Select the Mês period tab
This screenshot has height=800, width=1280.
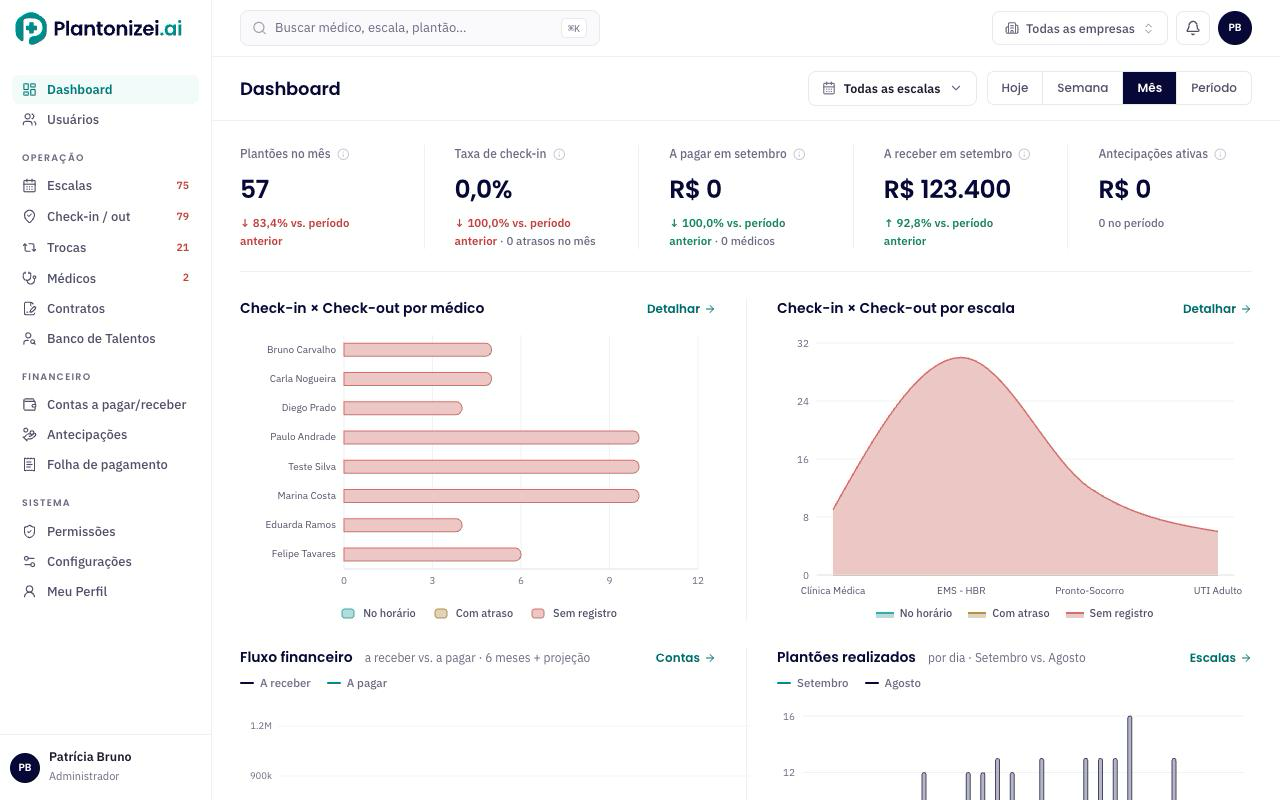click(1149, 88)
